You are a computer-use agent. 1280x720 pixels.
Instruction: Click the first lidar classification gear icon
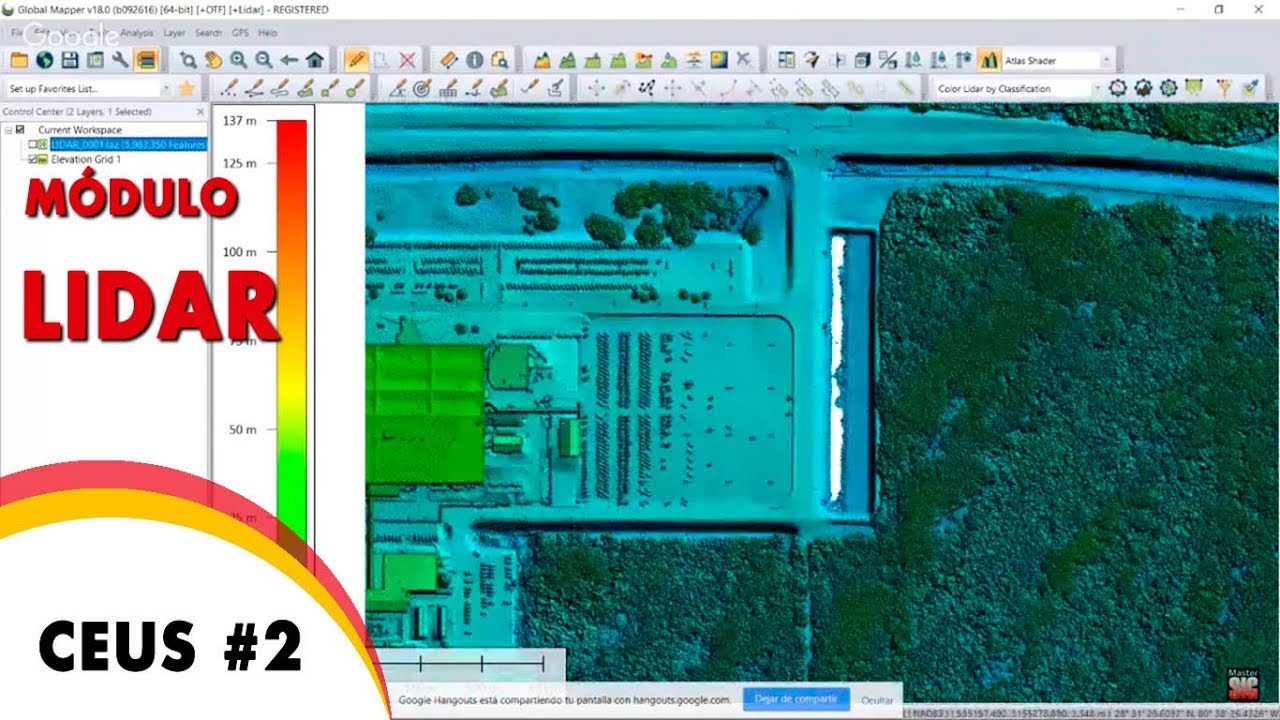pos(1117,88)
